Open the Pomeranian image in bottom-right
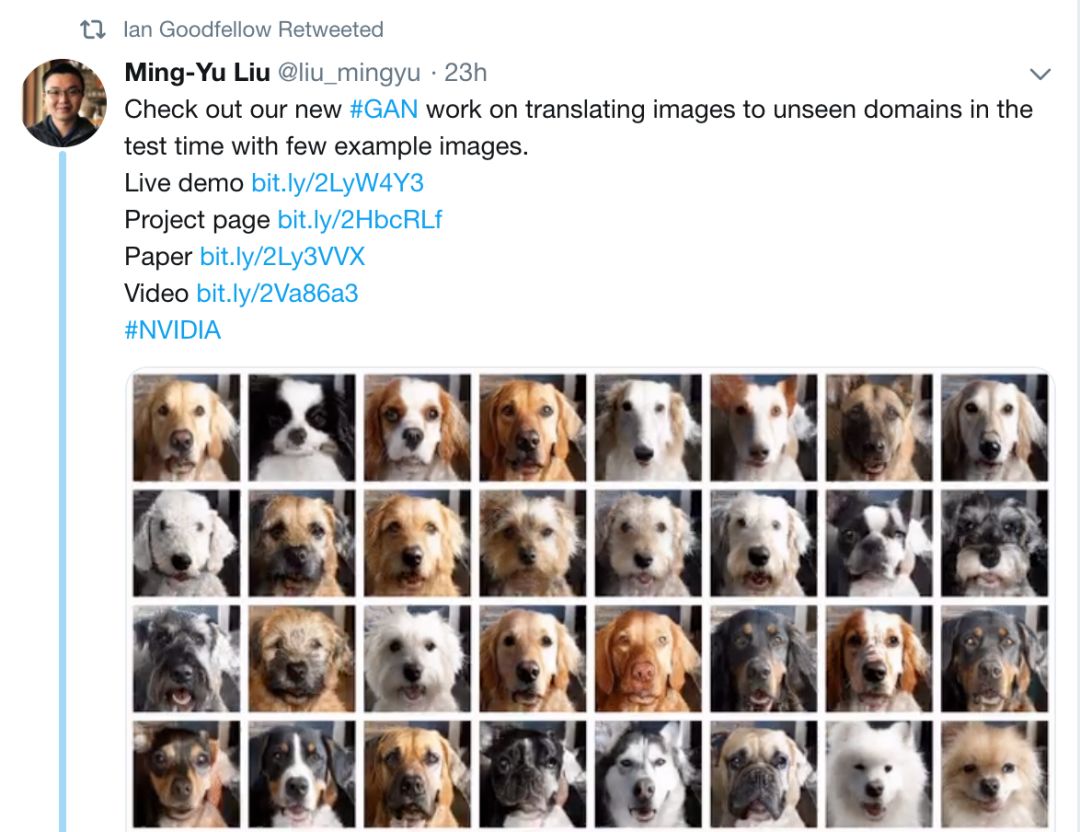The image size is (1080, 832). [995, 774]
